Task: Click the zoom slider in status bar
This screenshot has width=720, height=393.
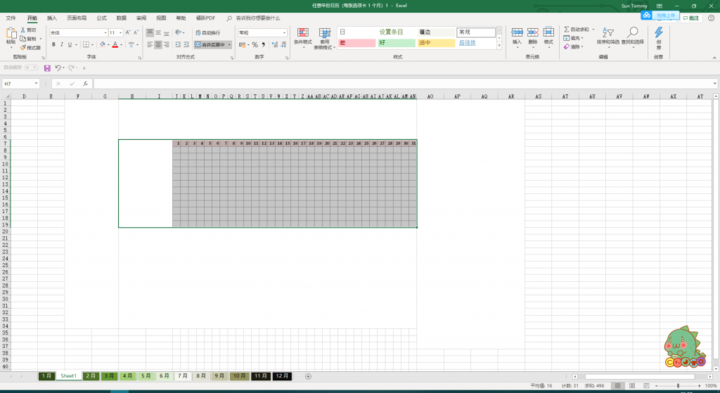Action: [678, 386]
